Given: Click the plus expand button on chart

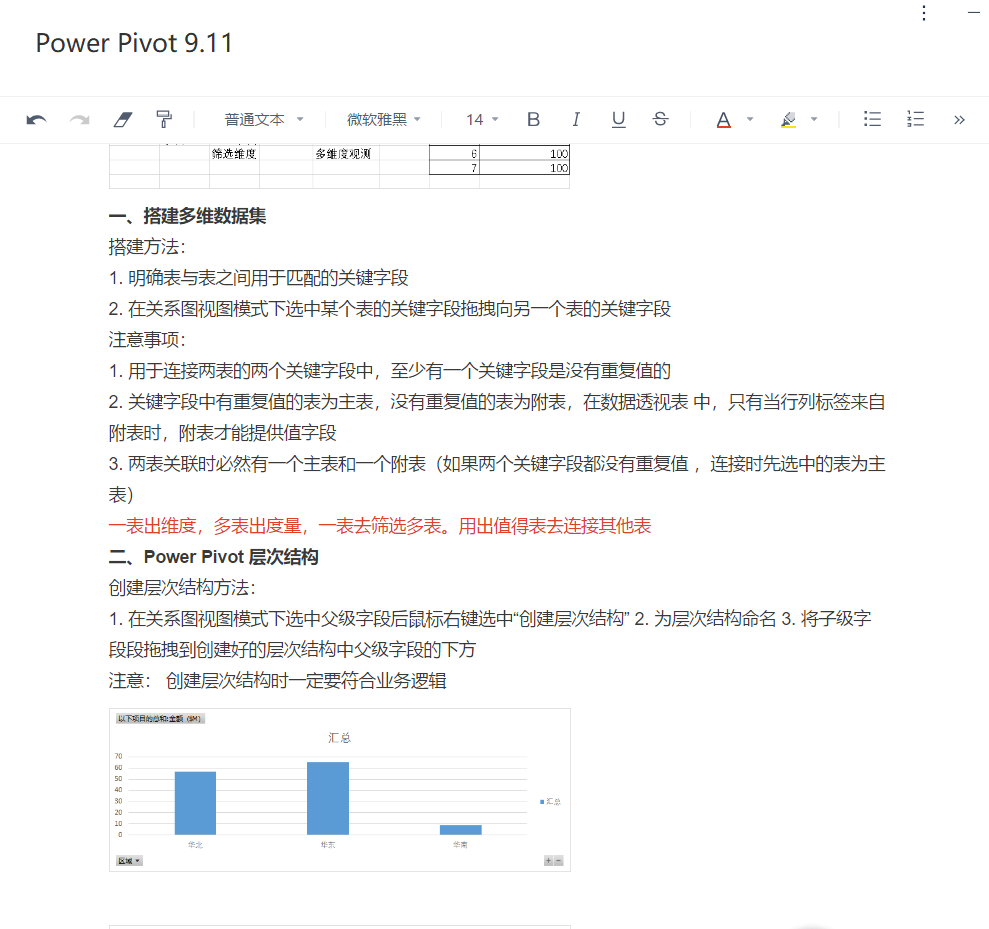Looking at the screenshot, I should pos(549,861).
